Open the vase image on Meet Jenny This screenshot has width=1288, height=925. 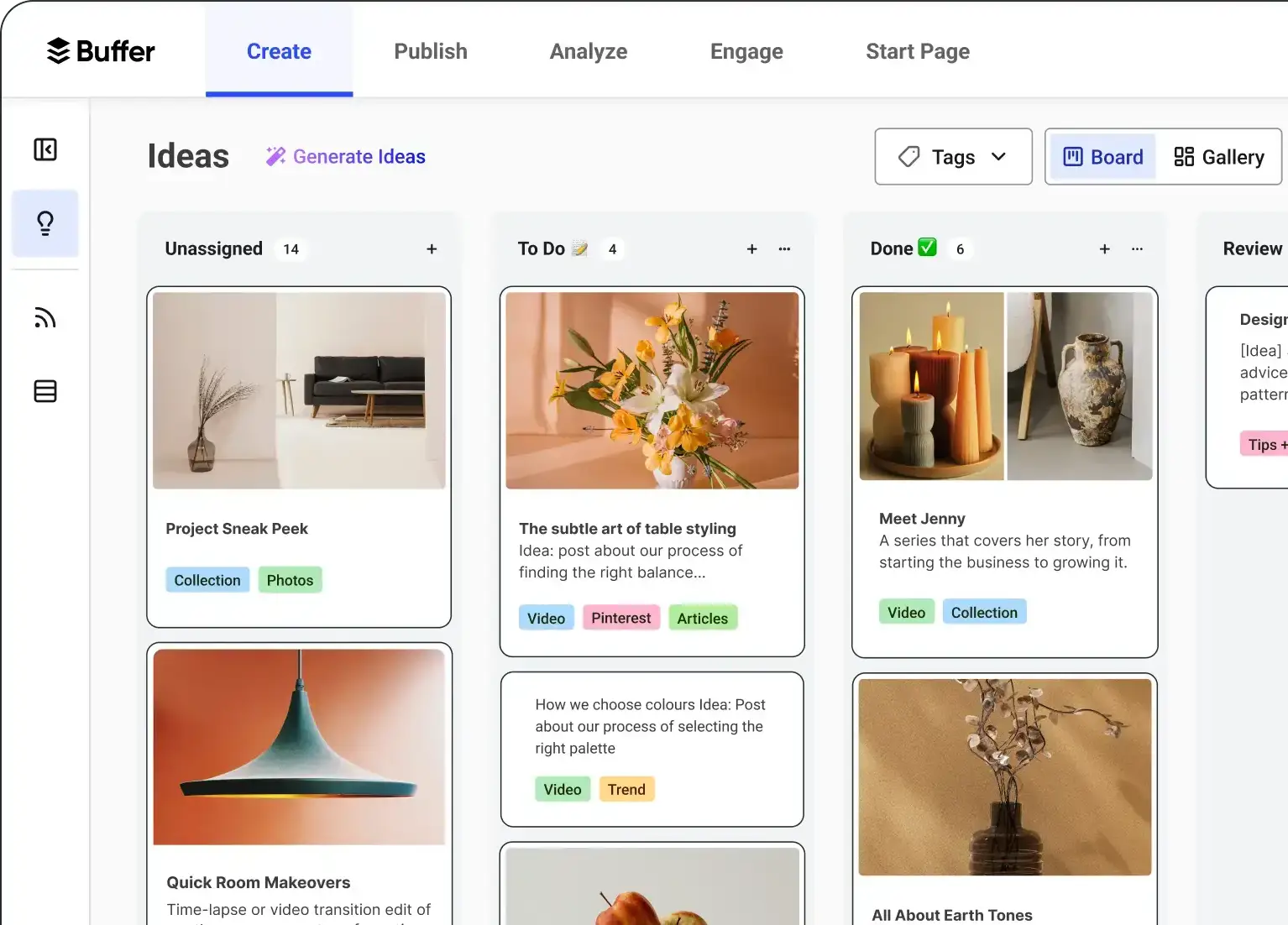point(1080,386)
